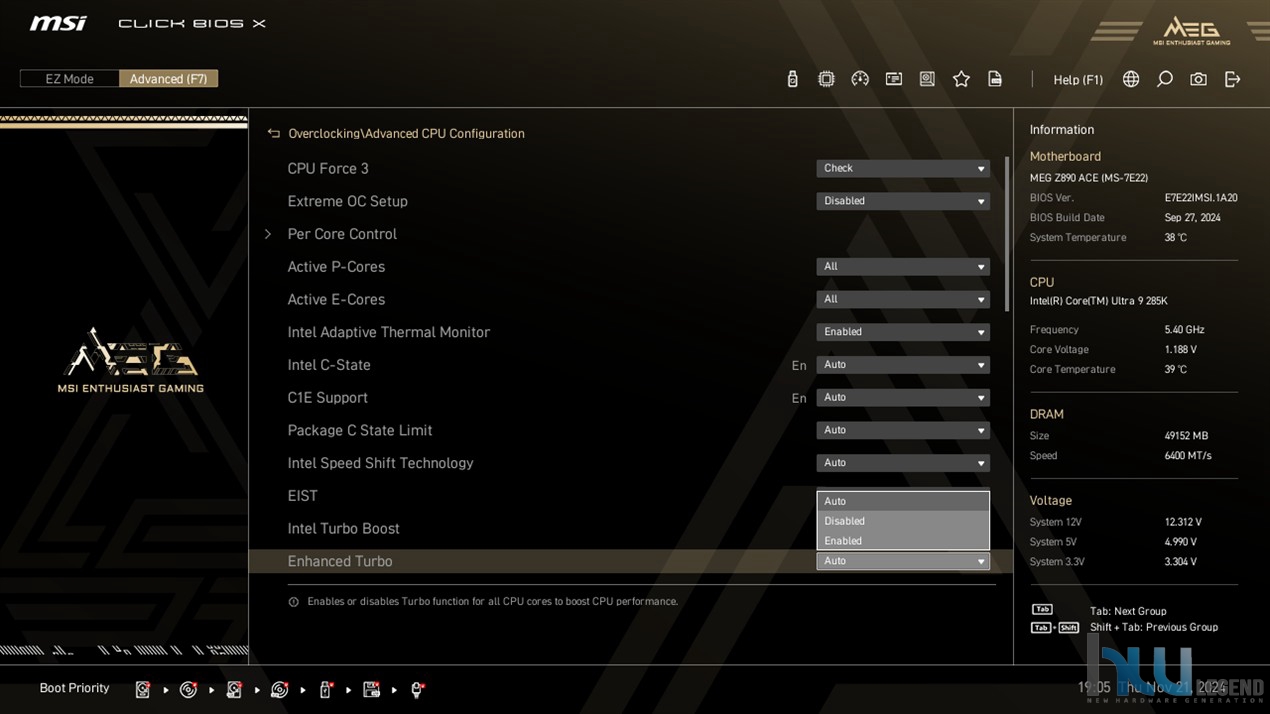The width and height of the screenshot is (1270, 714).
Task: Expand the Per Core Control submenu
Action: point(342,234)
